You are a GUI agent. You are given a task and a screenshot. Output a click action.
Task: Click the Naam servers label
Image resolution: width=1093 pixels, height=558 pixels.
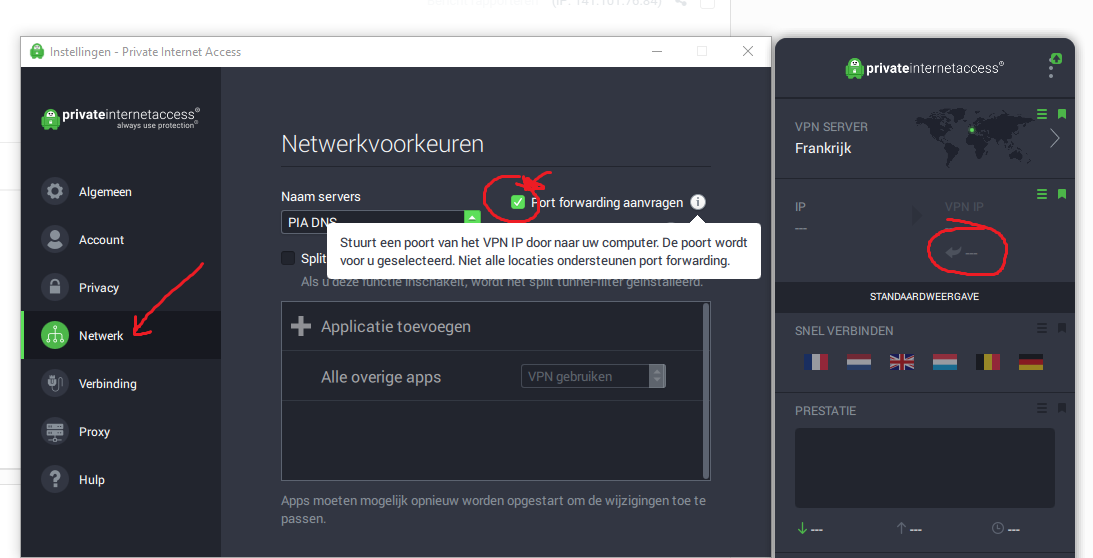321,197
